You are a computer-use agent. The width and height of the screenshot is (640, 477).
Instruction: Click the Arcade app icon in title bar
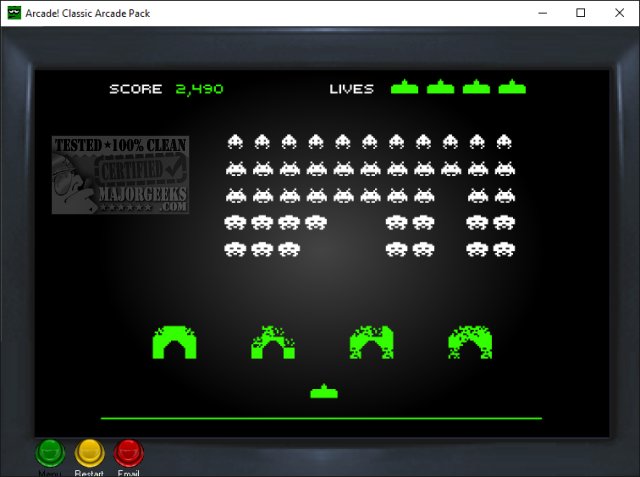click(14, 13)
